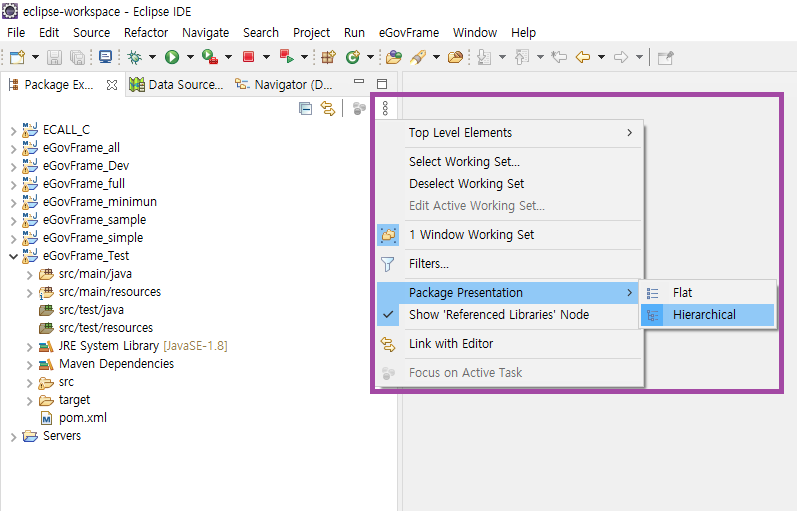Image resolution: width=797 pixels, height=511 pixels.
Task: Switch to the Navigator tab
Action: click(x=284, y=84)
